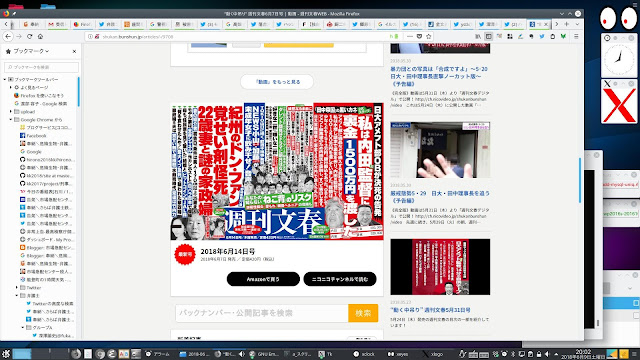
Task: Click the green V extension icon
Action: tap(563, 36)
